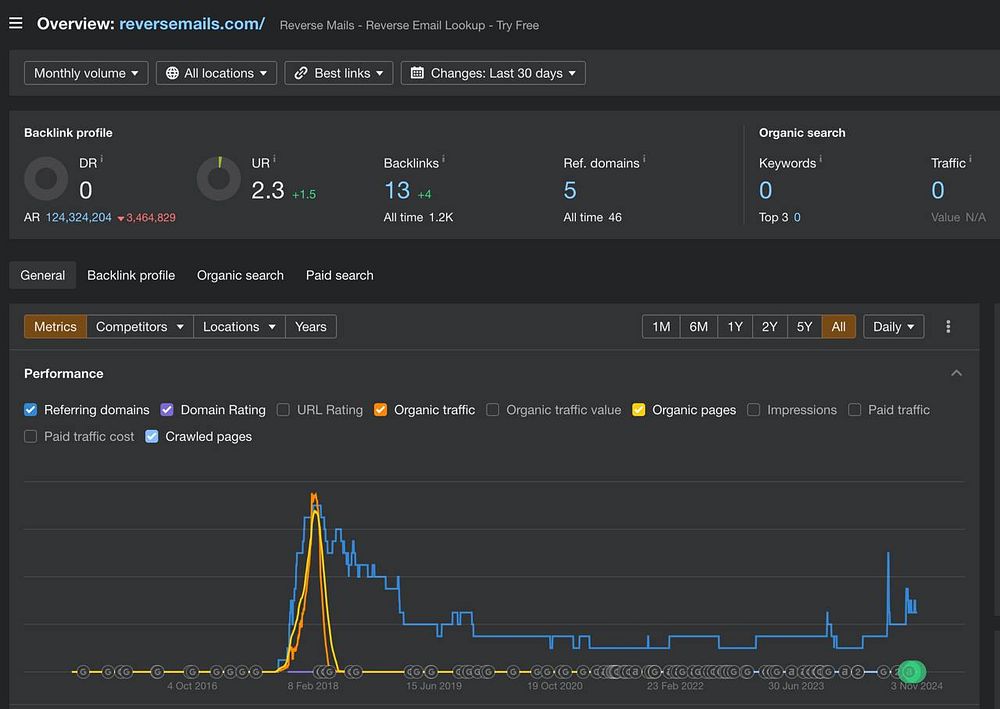Viewport: 1000px width, 709px height.
Task: Disable the Organic traffic checkbox
Action: pos(380,410)
